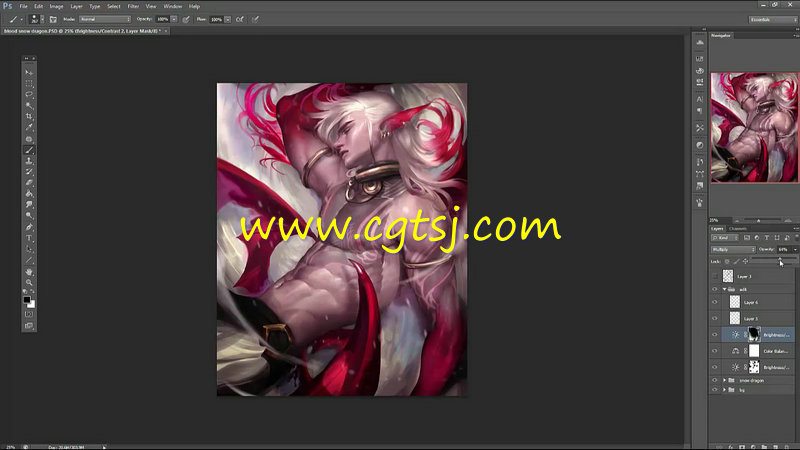Select the Rectangular Marquee tool
Screen dimensions: 800x450
point(29,84)
